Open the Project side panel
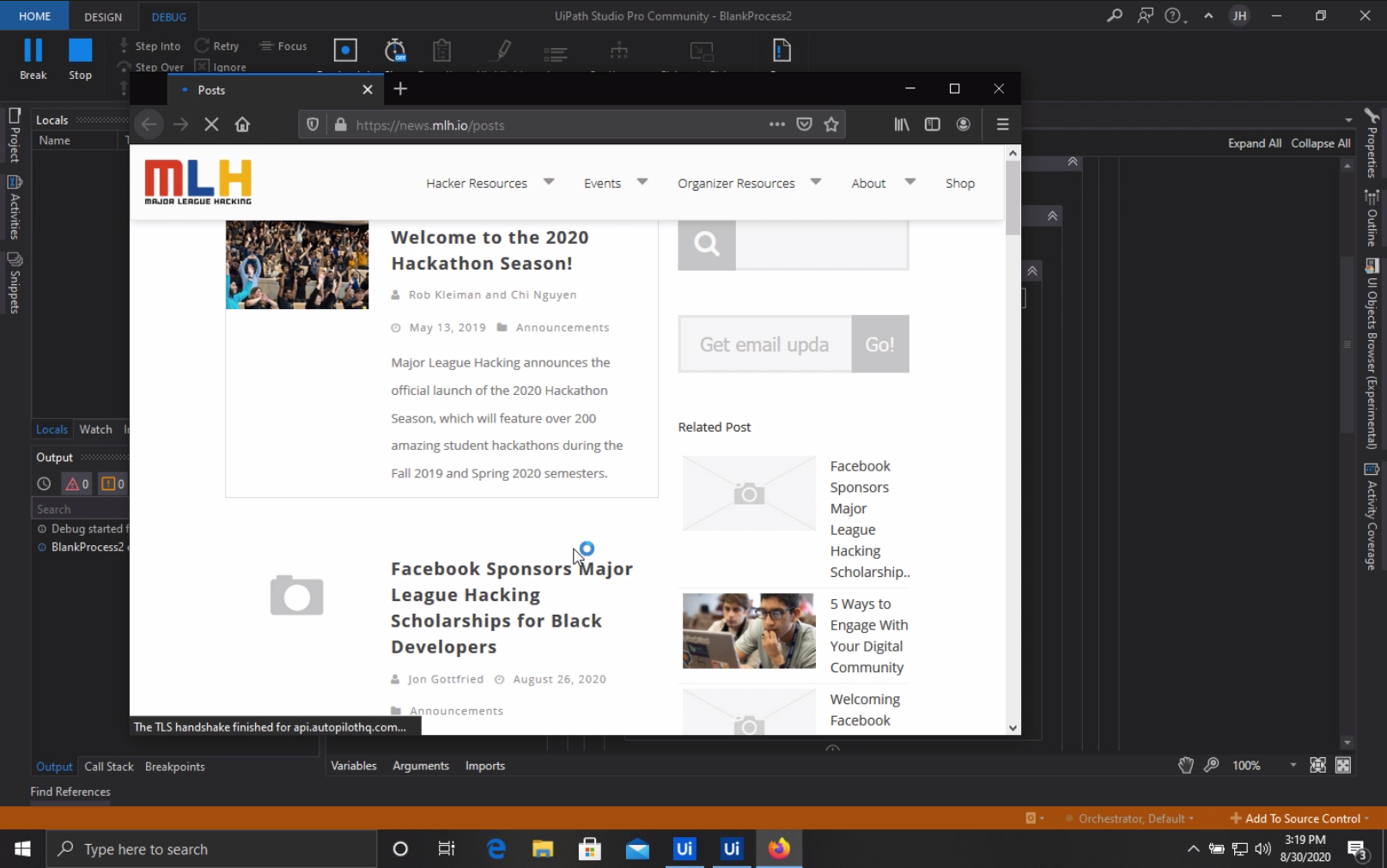Viewport: 1387px width, 868px height. coord(14,136)
